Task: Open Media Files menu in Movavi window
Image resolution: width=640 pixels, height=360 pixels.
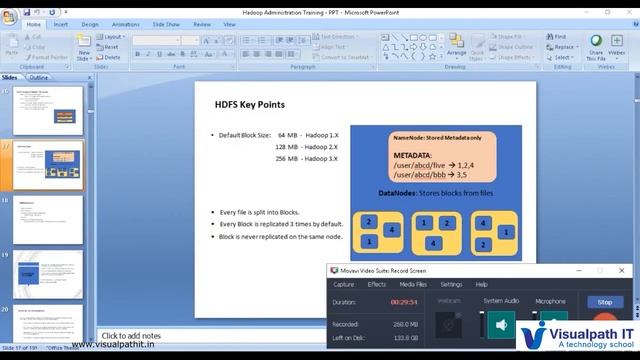Action: pos(413,284)
